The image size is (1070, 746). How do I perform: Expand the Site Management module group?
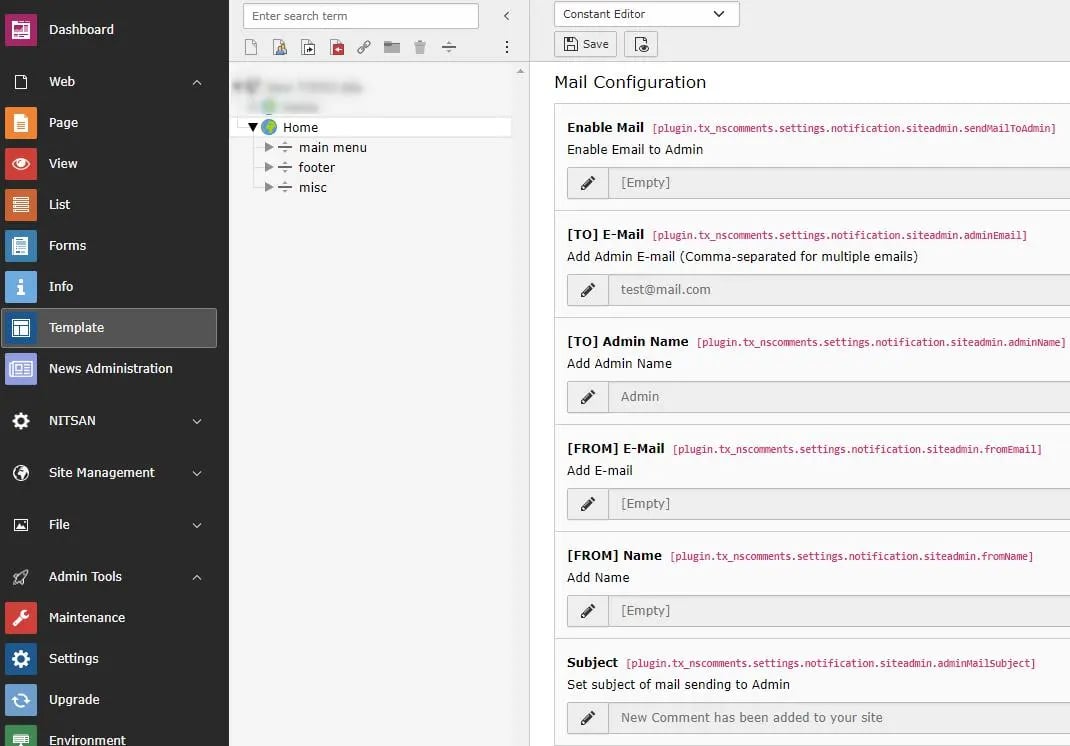tap(197, 473)
